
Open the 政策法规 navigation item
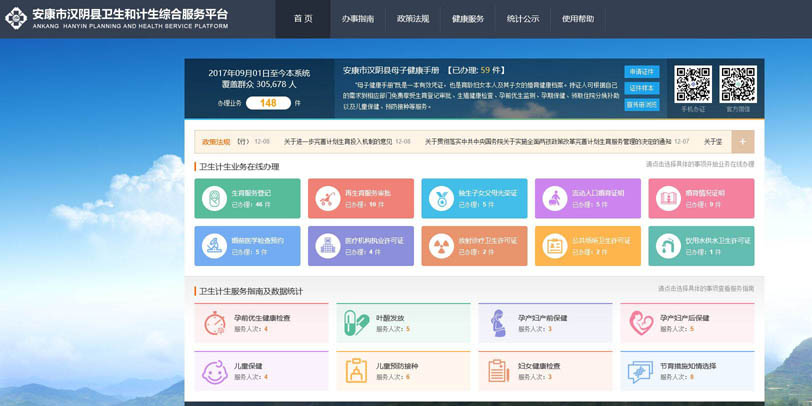tap(413, 19)
